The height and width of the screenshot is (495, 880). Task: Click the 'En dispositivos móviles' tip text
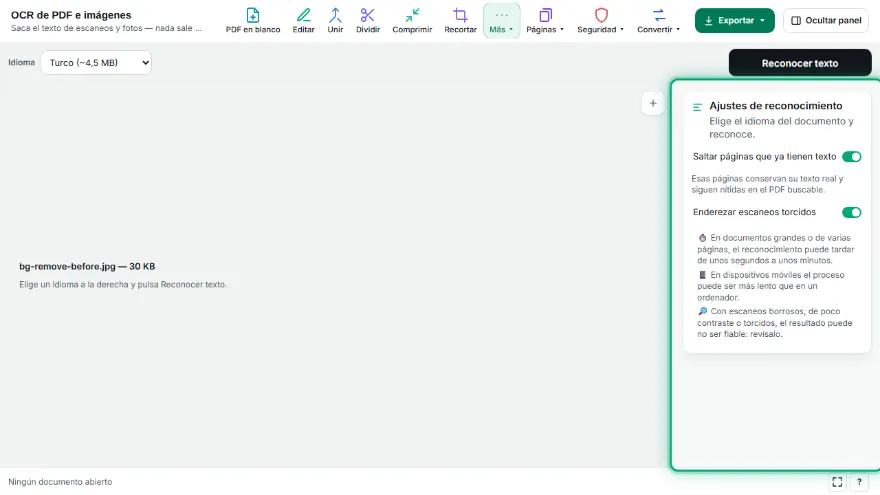[771, 286]
